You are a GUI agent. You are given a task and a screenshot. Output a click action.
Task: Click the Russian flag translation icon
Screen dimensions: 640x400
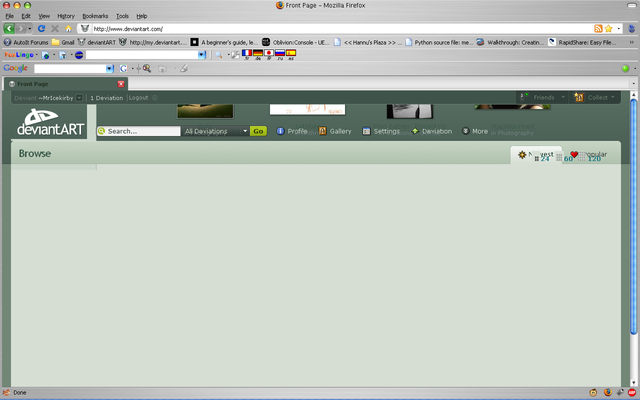tap(280, 53)
